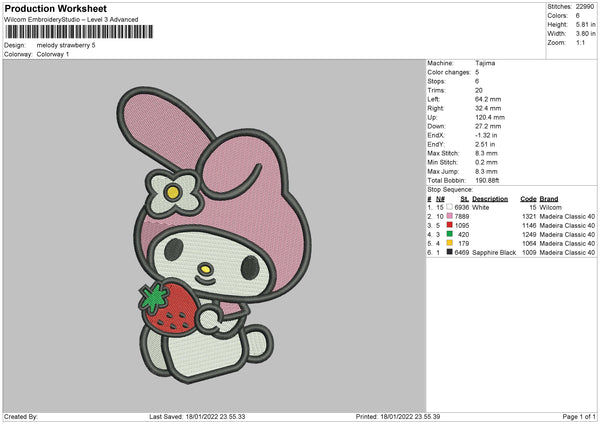600x424 pixels.
Task: Click the "Code" column header
Action: (x=528, y=199)
